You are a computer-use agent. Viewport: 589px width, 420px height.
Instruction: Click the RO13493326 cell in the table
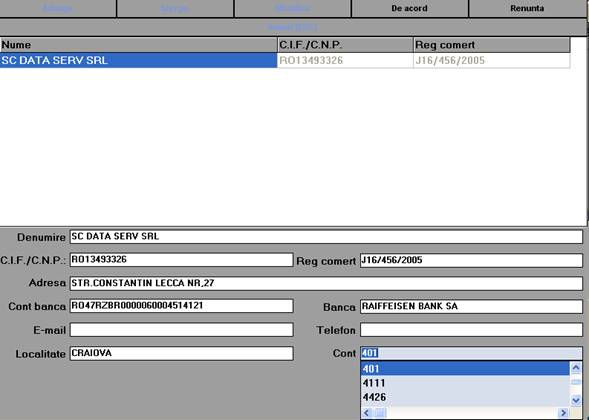pos(345,60)
